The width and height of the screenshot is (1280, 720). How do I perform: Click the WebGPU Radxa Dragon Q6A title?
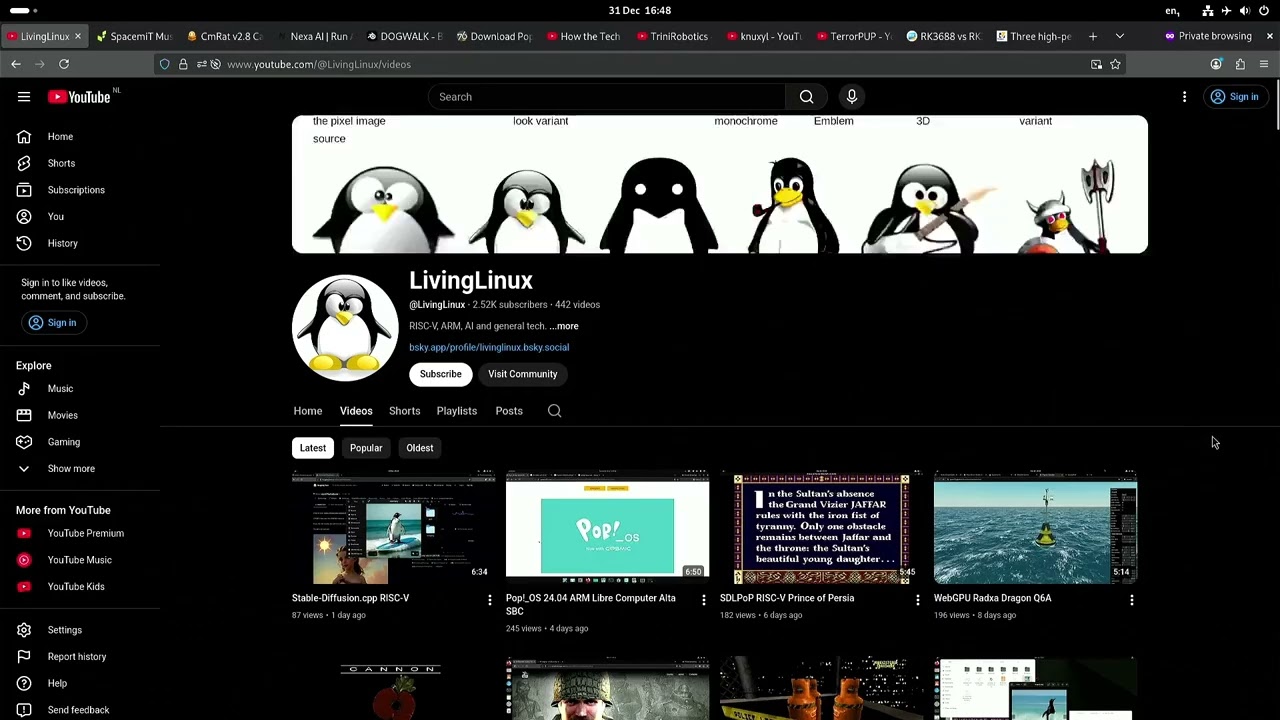coord(993,598)
